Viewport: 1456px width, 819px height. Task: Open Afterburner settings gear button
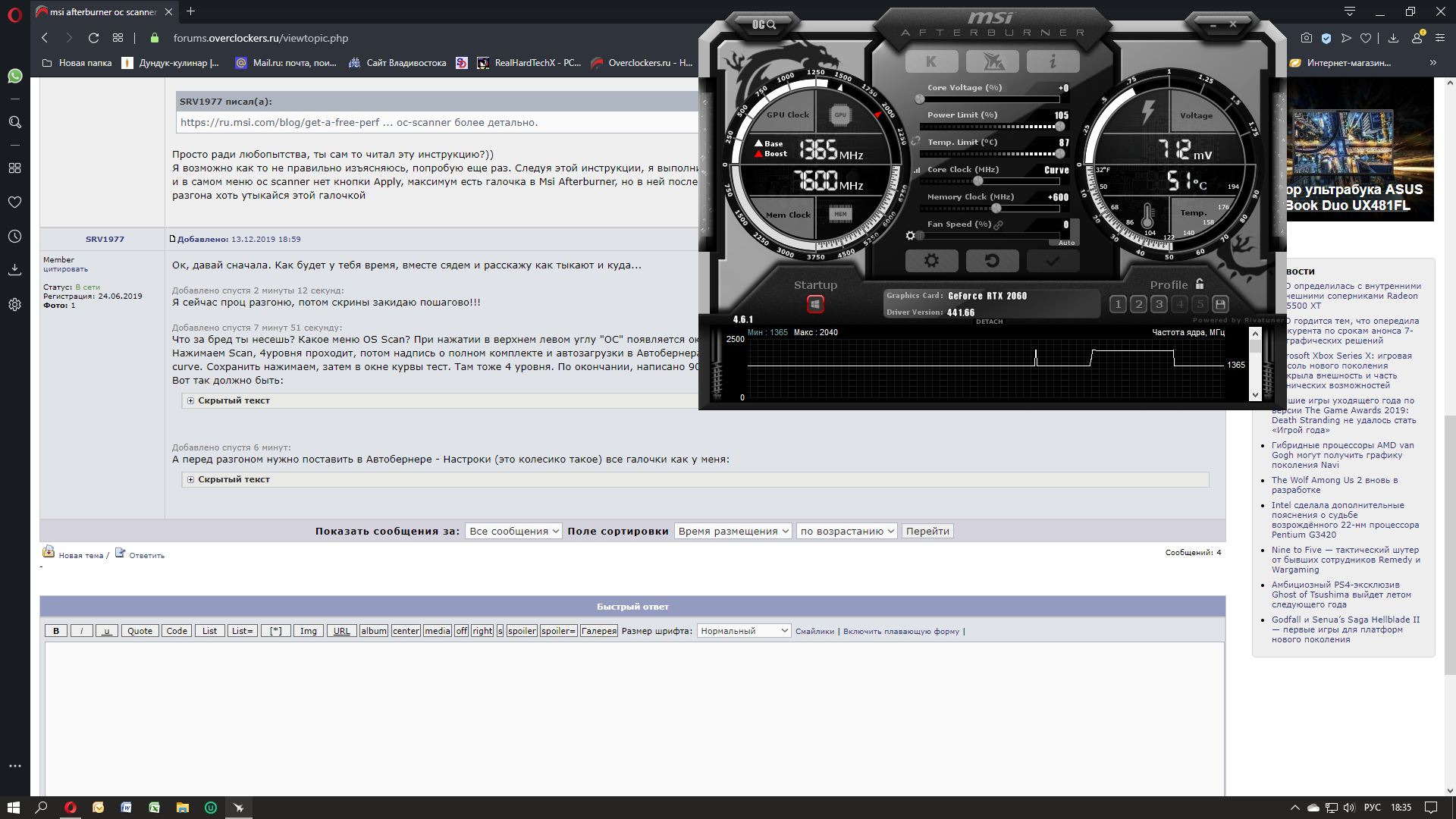(x=931, y=261)
